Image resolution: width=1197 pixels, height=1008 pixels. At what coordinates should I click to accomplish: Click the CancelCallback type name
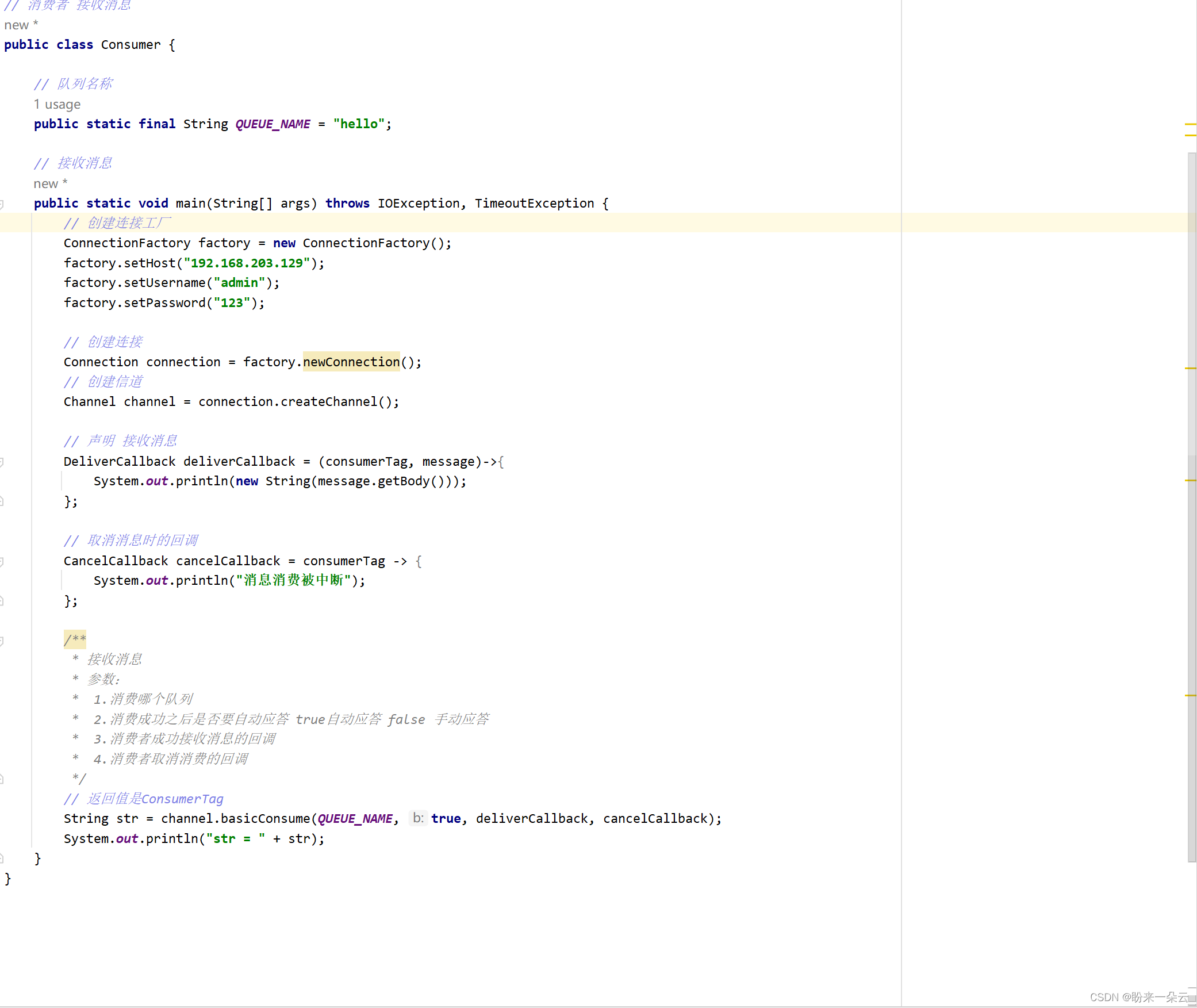click(116, 561)
